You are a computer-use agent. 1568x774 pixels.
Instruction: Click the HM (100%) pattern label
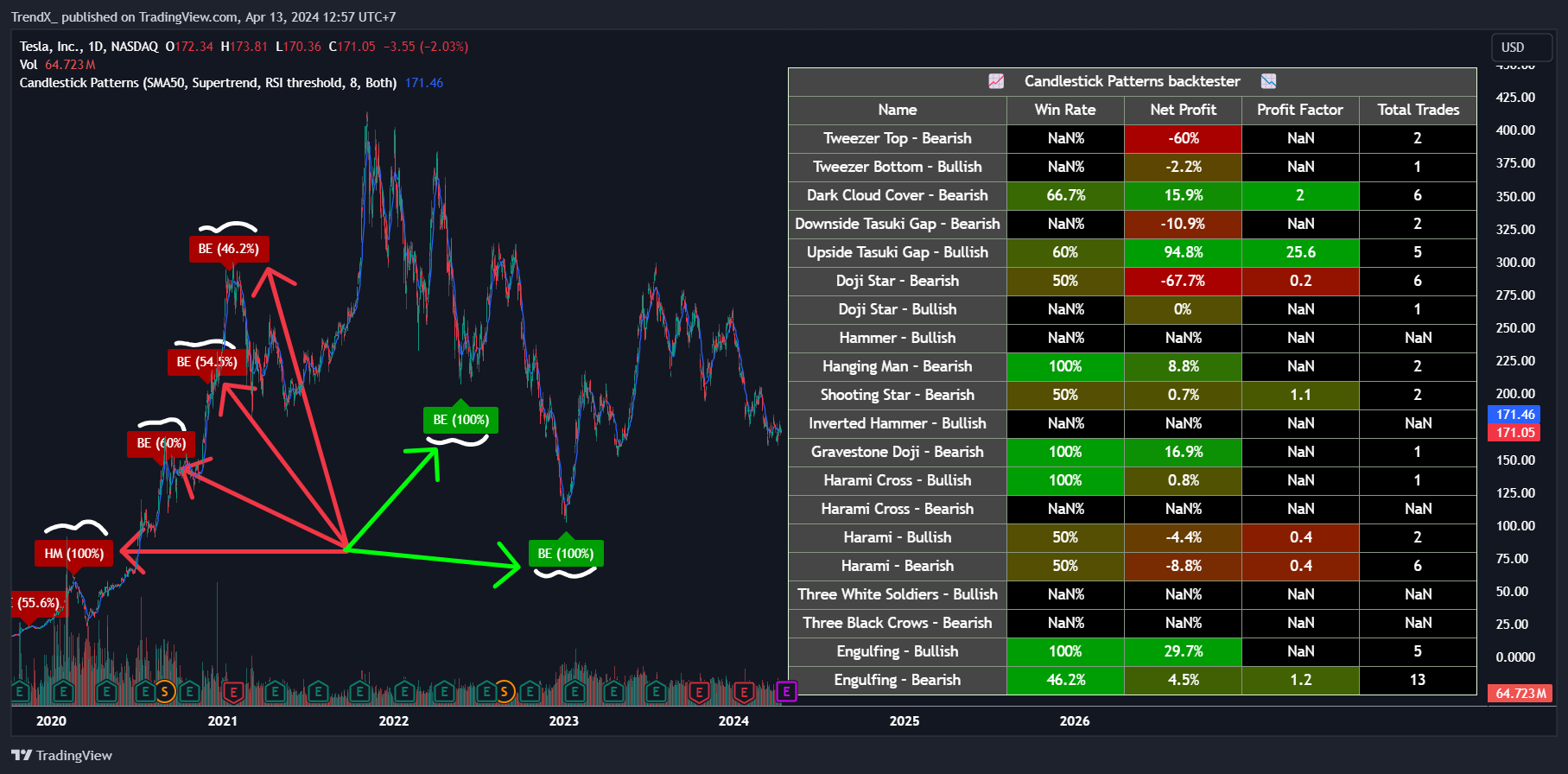click(74, 554)
